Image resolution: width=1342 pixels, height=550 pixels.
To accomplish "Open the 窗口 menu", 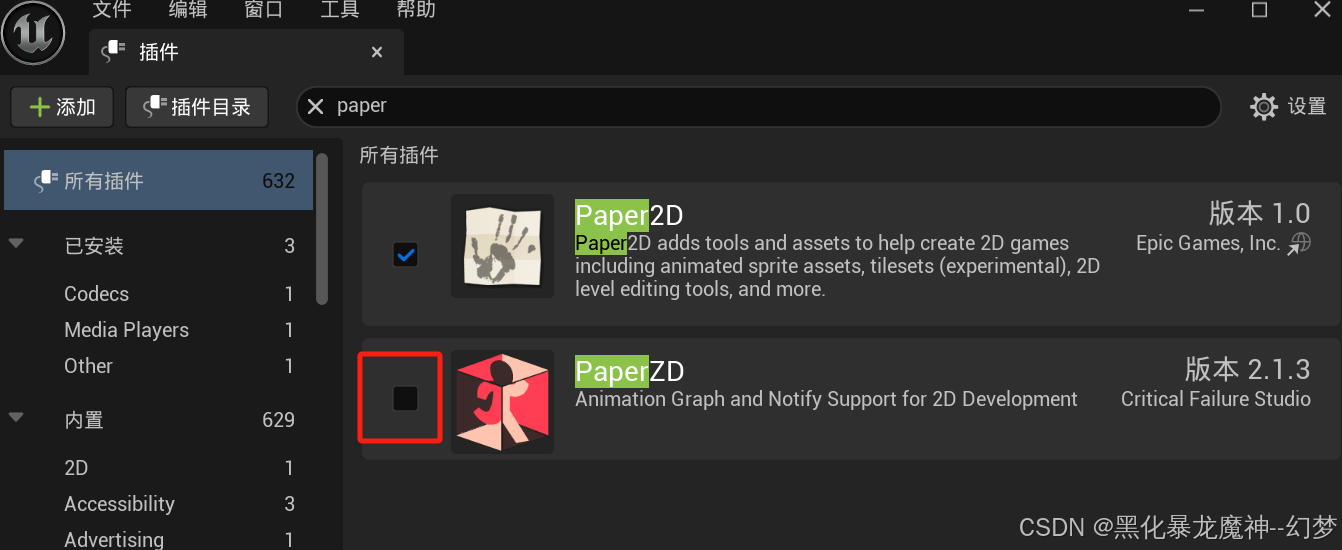I will (x=264, y=10).
